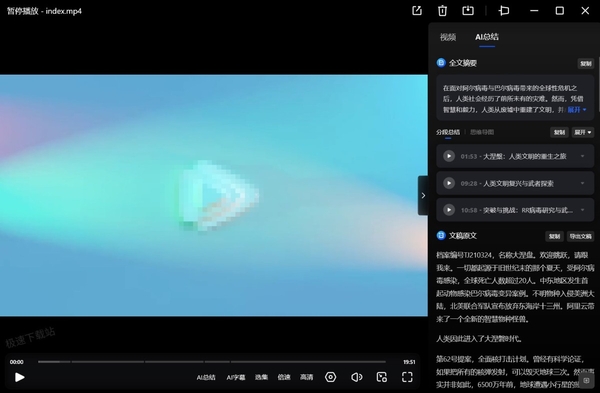Open the circular settings icon in player bar

331,377
